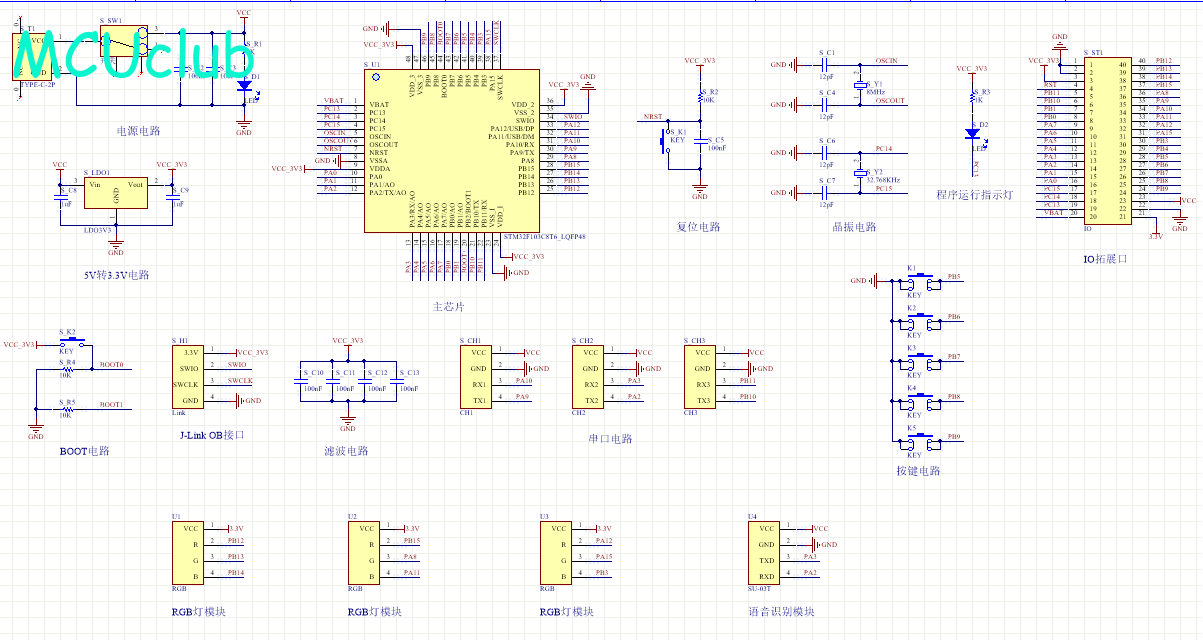Select the STM32F103C8T6 main chip symbol

451,150
